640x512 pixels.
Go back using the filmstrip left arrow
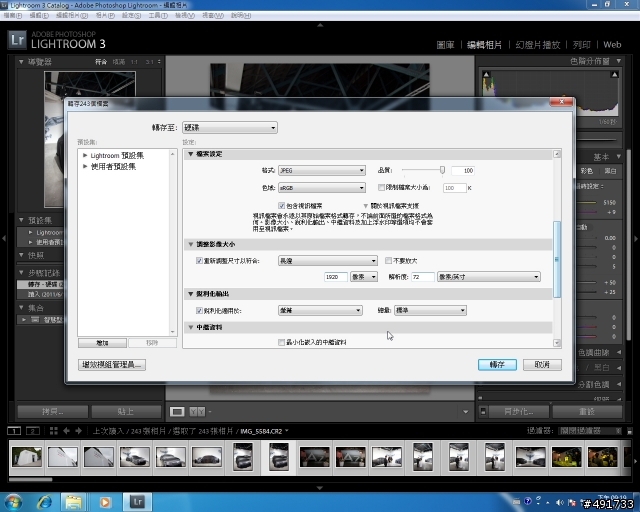tap(66, 431)
